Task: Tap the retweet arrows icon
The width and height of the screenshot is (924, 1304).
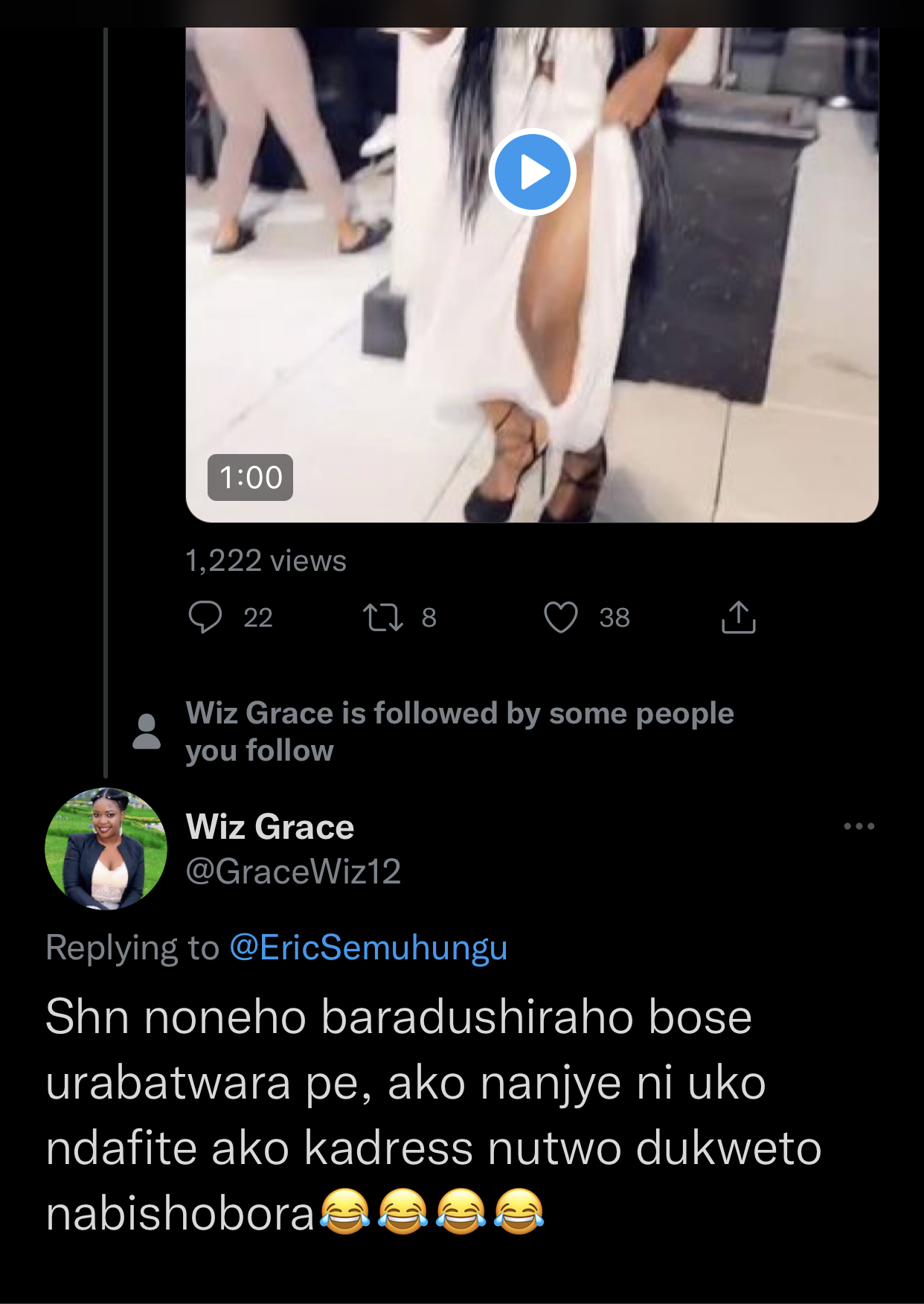Action: pos(382,617)
